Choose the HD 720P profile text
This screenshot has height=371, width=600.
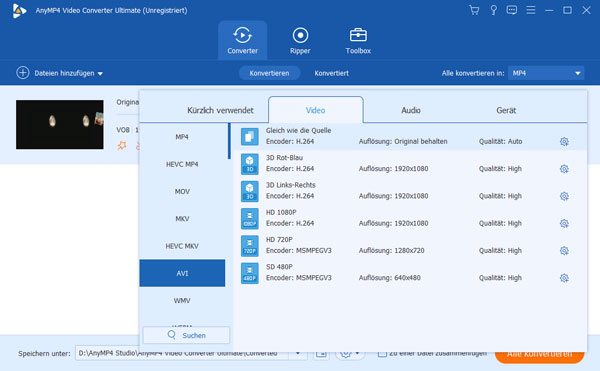click(279, 239)
